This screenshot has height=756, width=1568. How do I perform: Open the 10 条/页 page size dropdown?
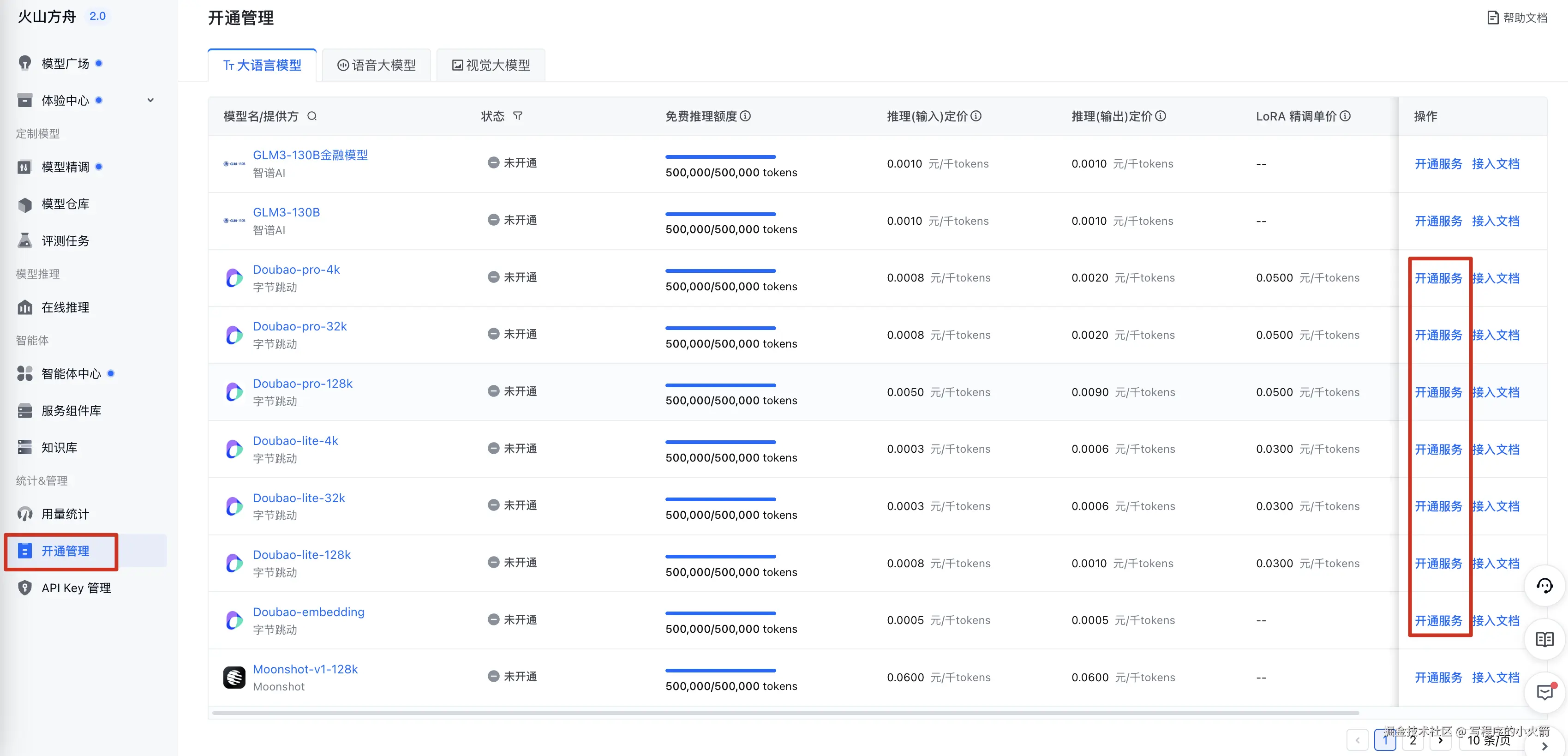1489,740
